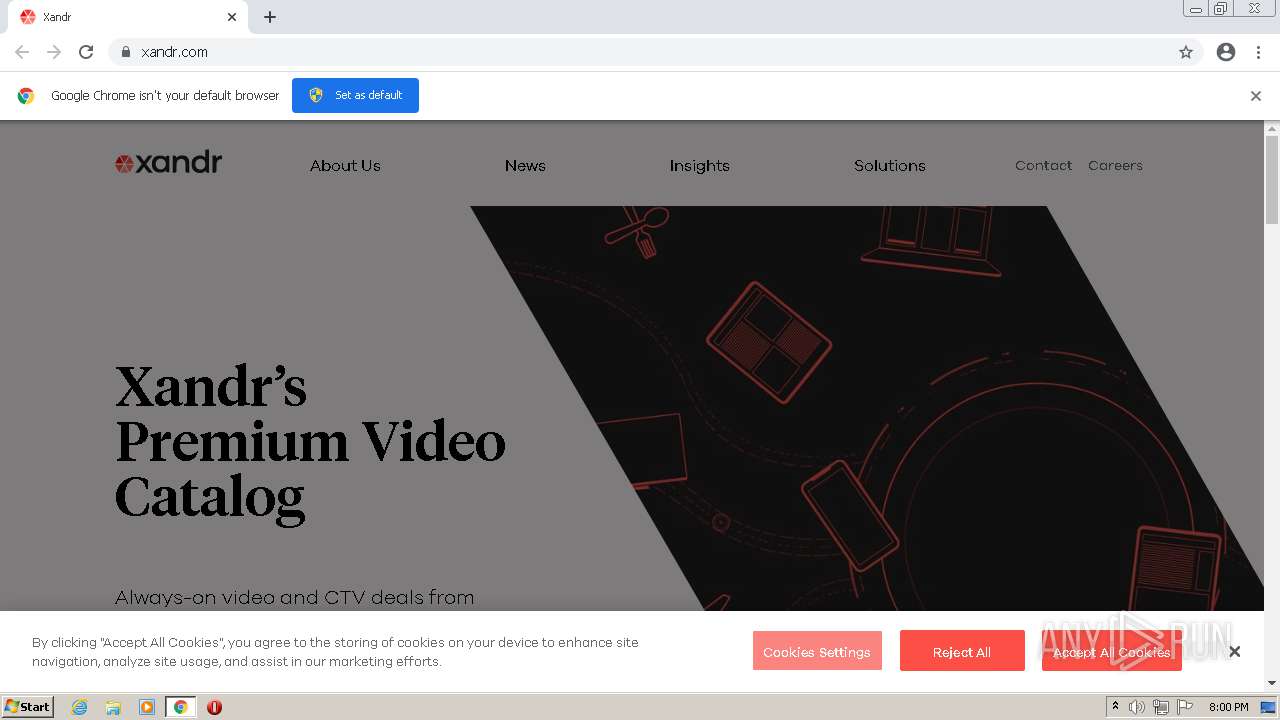Screen dimensions: 1280x720
Task: Open the media player taskbar icon
Action: click(147, 707)
